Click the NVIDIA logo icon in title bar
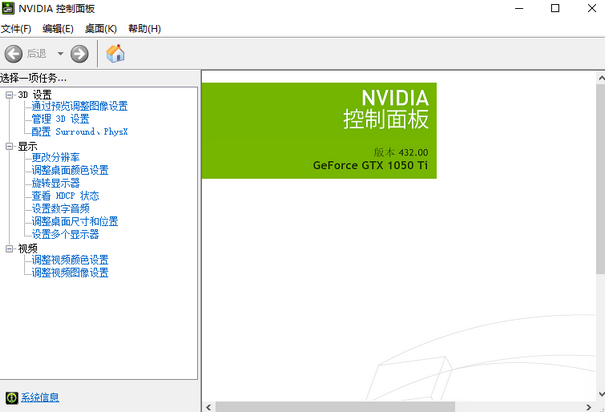The height and width of the screenshot is (412, 605). click(x=9, y=9)
